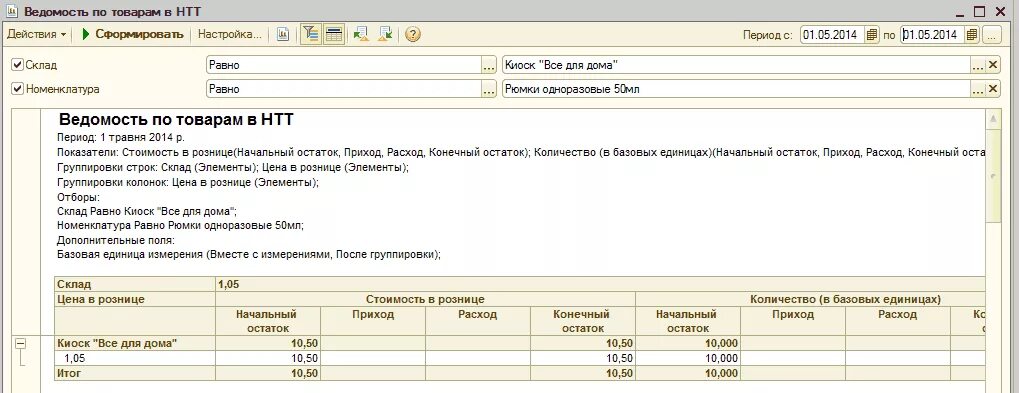Click the Период: 1 травня 2014 р. line
The width and height of the screenshot is (1019, 393).
tap(121, 138)
